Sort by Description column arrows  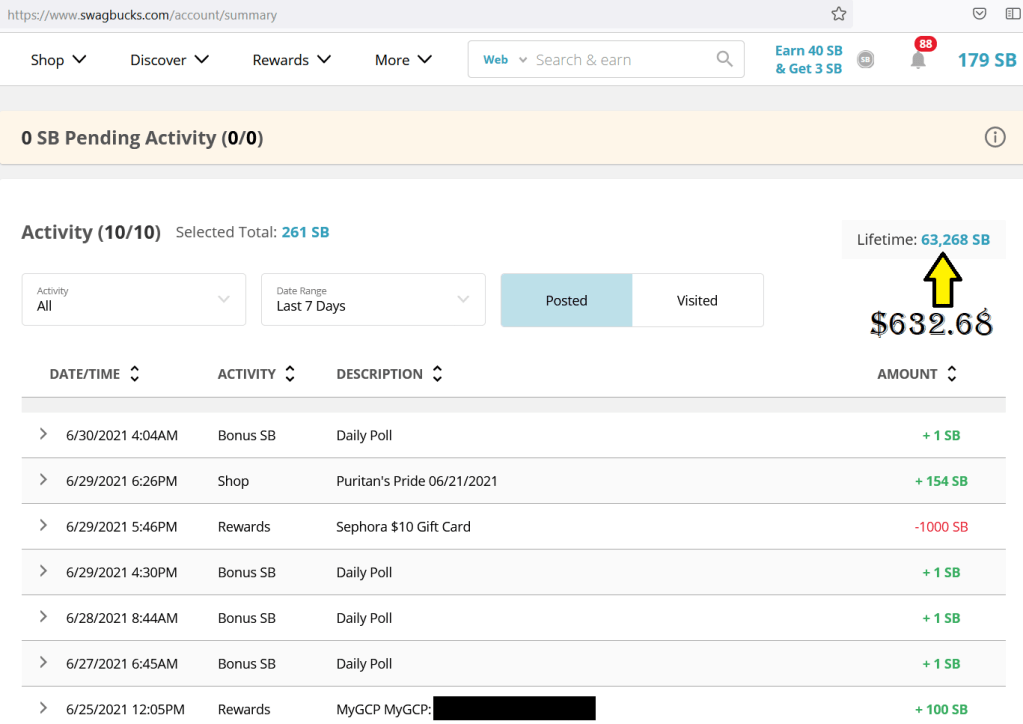click(x=437, y=374)
